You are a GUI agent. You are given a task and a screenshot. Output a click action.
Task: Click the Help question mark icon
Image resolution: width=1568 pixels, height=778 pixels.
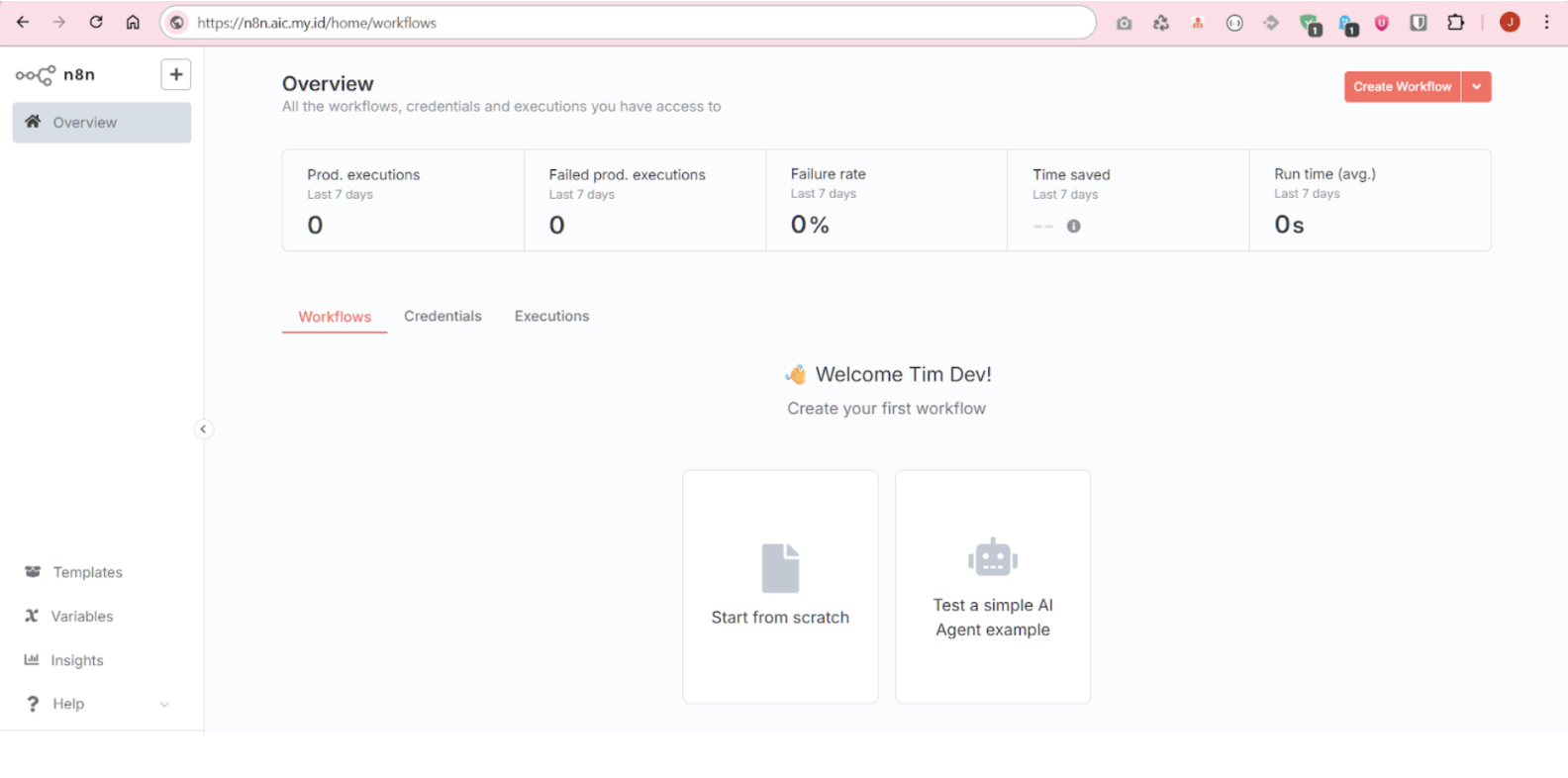pyautogui.click(x=33, y=704)
